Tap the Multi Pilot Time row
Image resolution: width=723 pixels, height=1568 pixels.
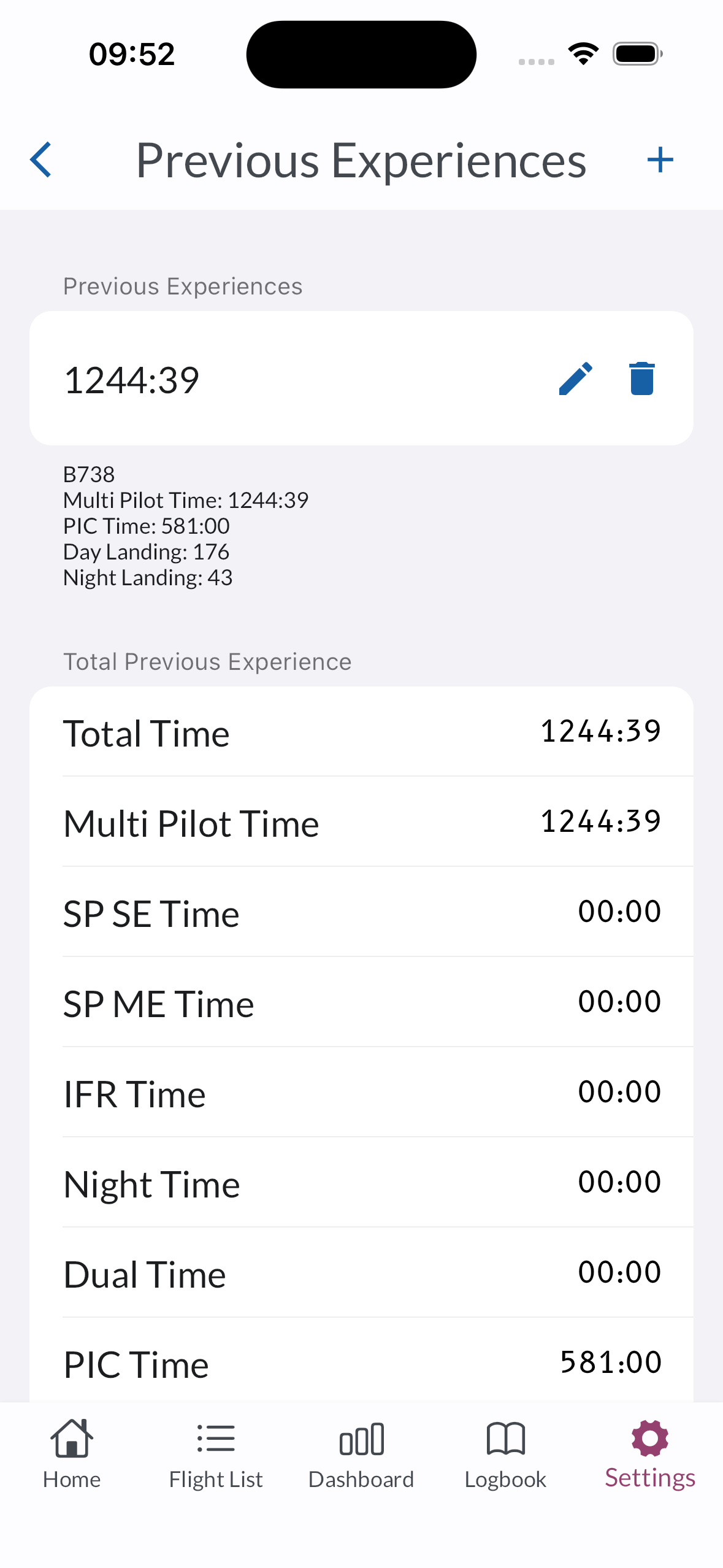pos(361,822)
